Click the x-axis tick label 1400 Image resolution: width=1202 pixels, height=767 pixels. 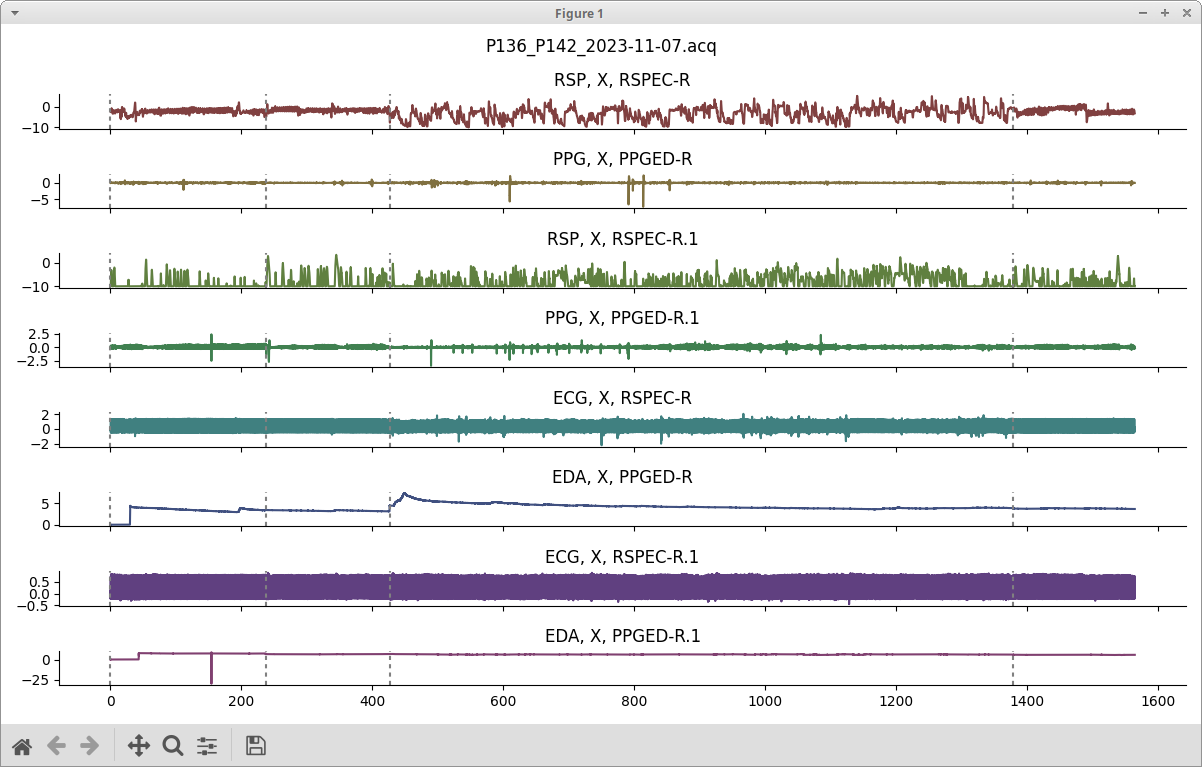click(x=1028, y=702)
